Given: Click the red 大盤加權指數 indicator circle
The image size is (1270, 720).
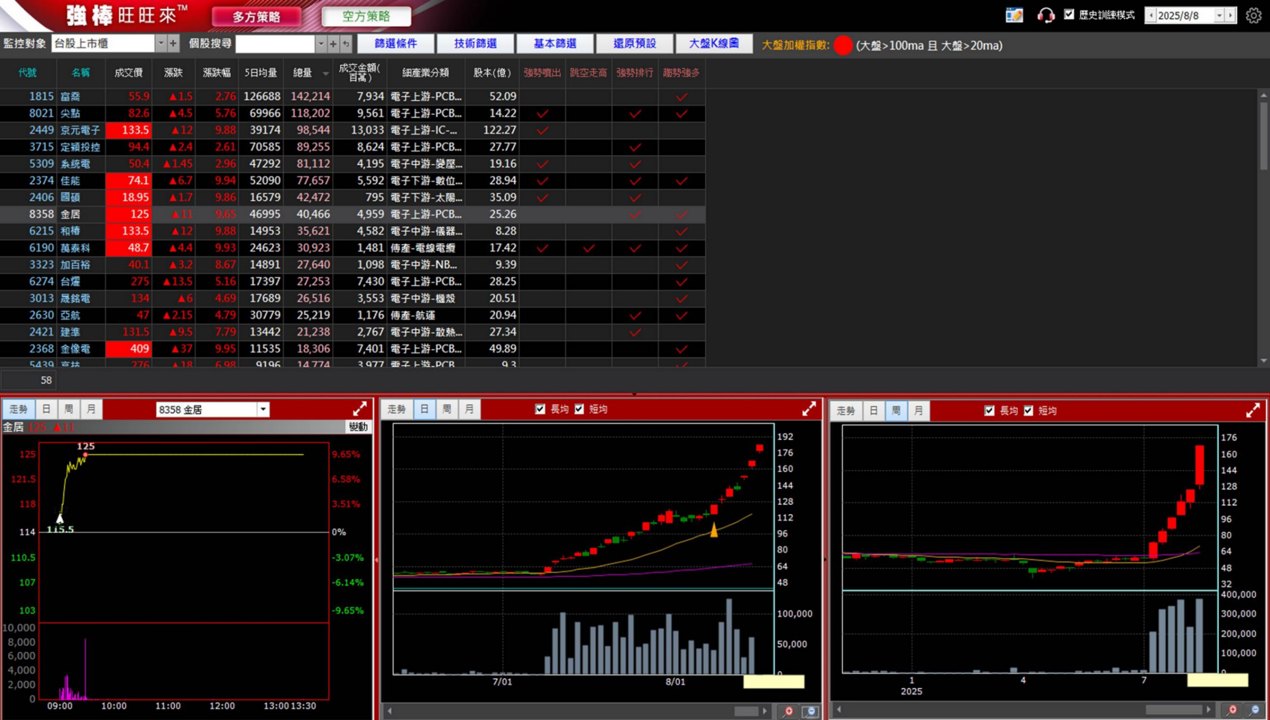Looking at the screenshot, I should tap(843, 45).
